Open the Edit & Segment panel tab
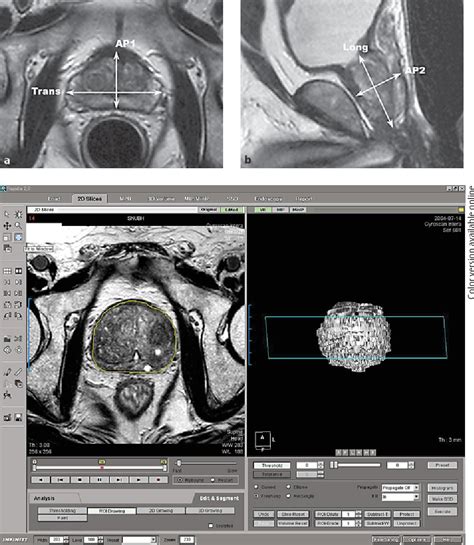Screen dimensions: 474x545 point(219,498)
